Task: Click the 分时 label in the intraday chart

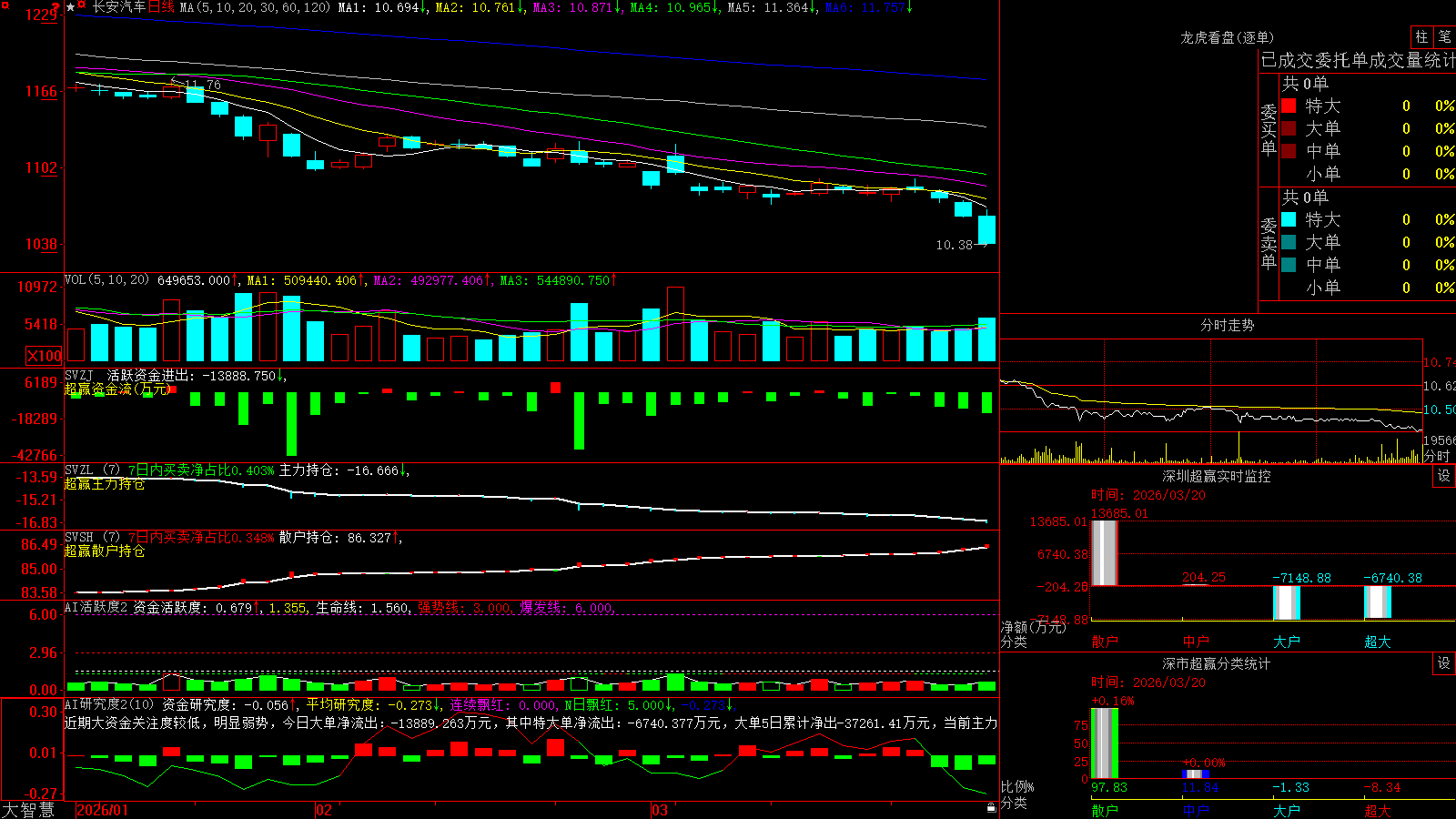Action: click(1437, 456)
